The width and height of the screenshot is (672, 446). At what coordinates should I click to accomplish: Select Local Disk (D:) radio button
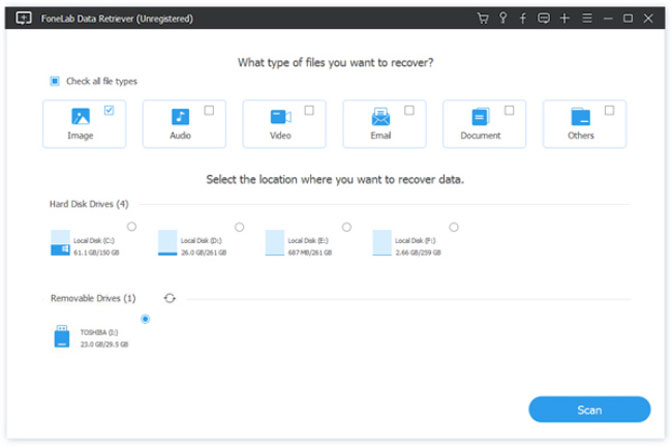click(x=239, y=227)
